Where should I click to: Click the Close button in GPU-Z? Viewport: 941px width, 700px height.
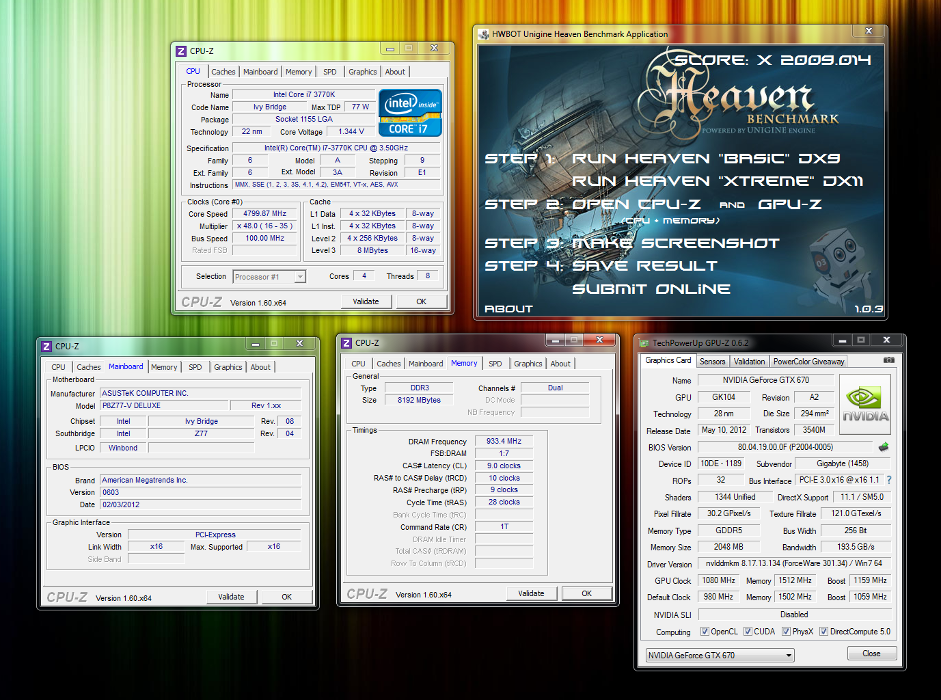(x=871, y=653)
